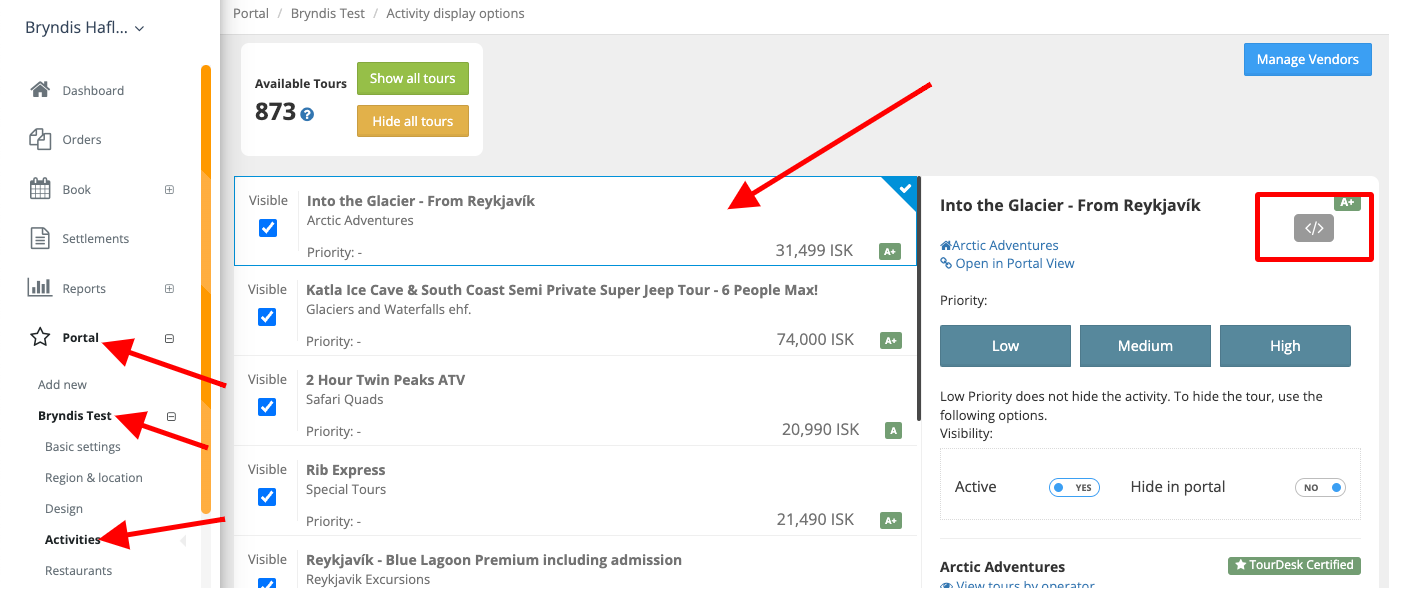
Task: Toggle Active to NO for the tour
Action: pos(1074,487)
